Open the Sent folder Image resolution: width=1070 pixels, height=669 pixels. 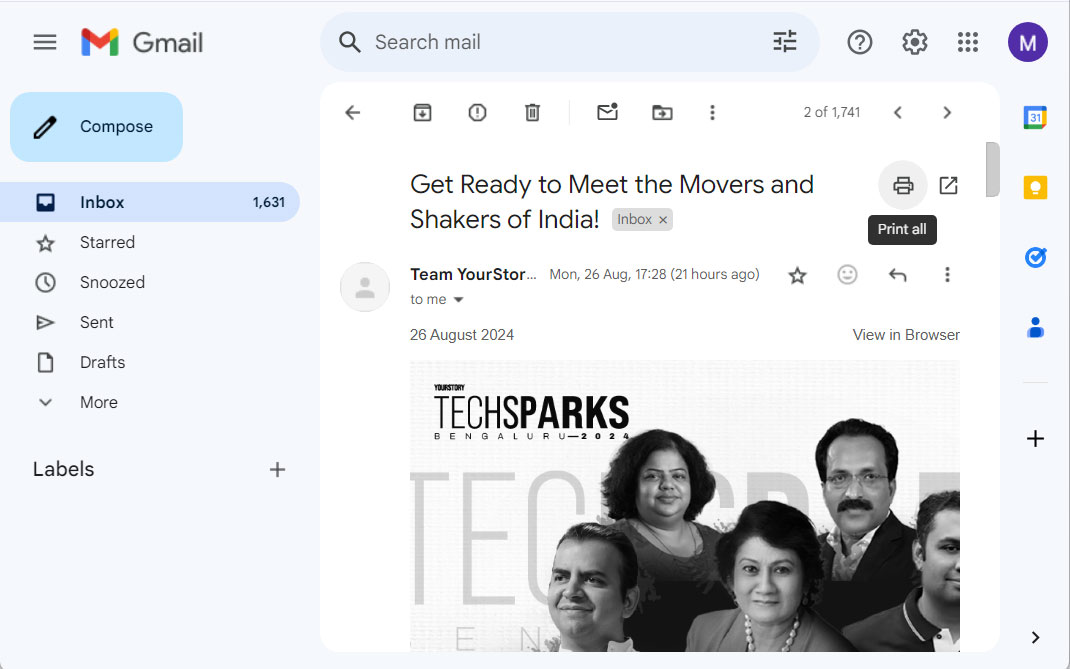tap(97, 322)
